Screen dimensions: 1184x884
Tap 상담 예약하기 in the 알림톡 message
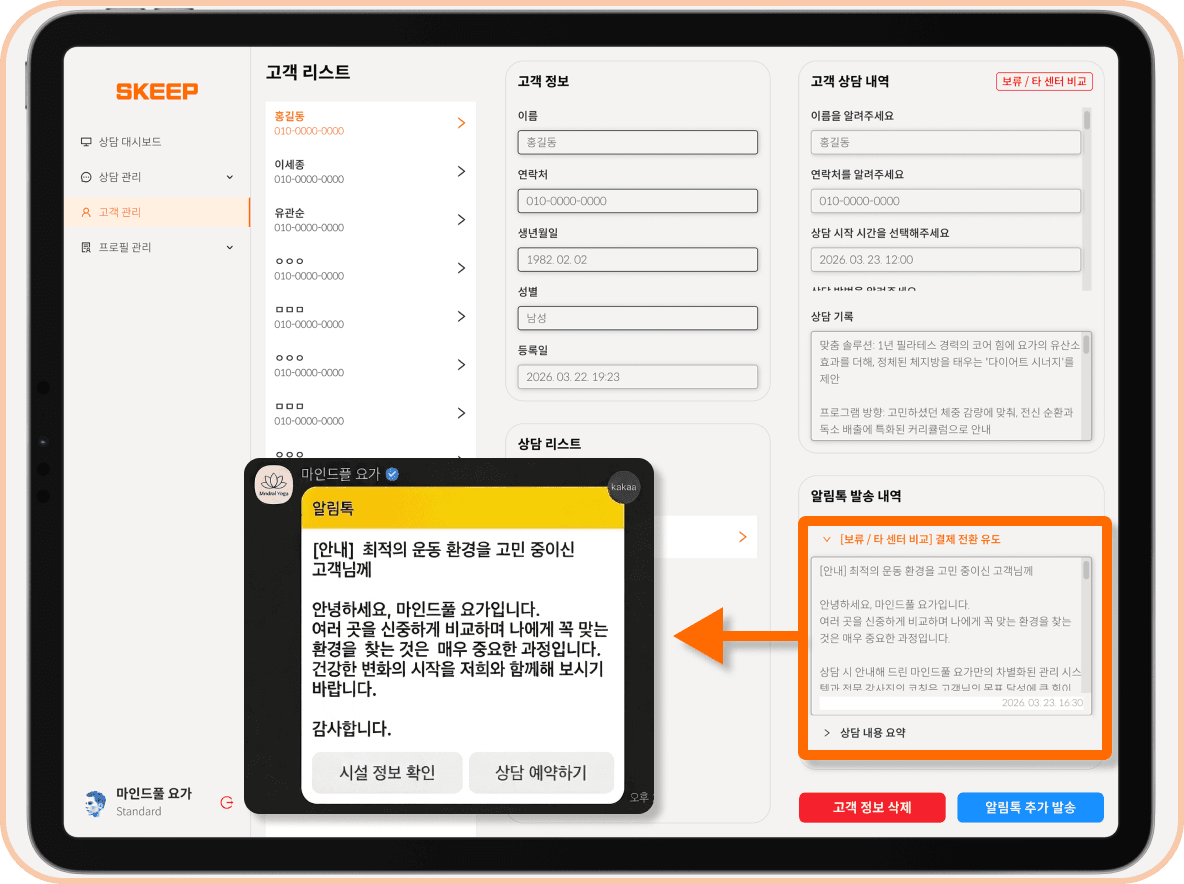[x=541, y=773]
